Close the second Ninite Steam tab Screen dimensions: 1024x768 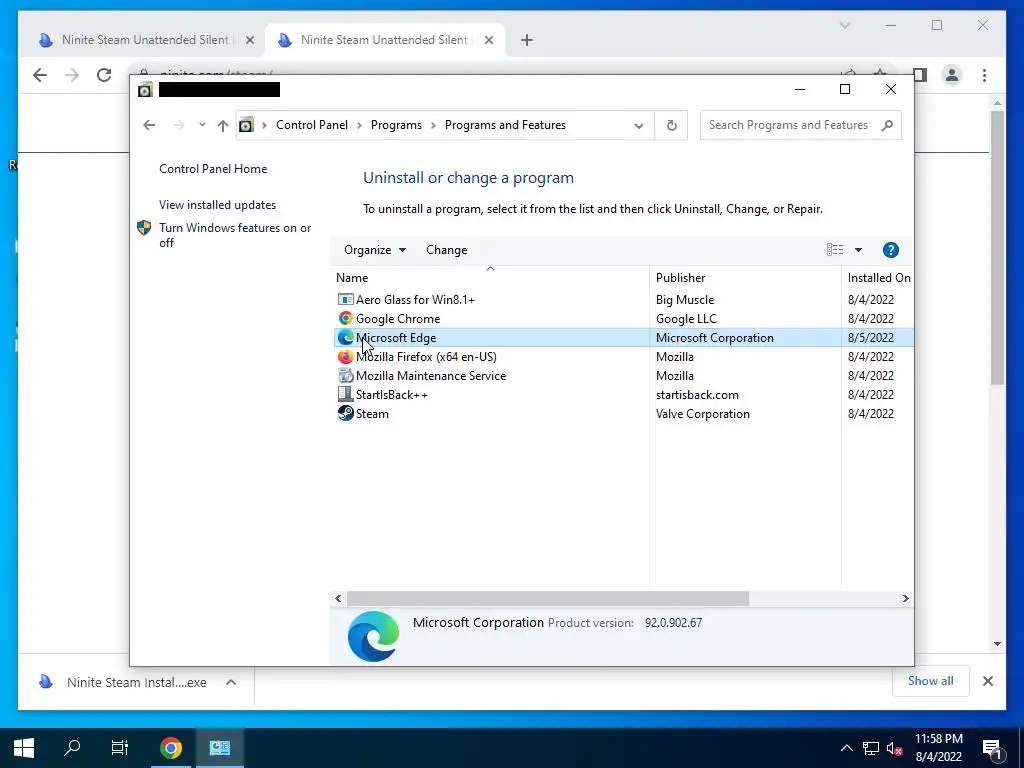coord(488,40)
